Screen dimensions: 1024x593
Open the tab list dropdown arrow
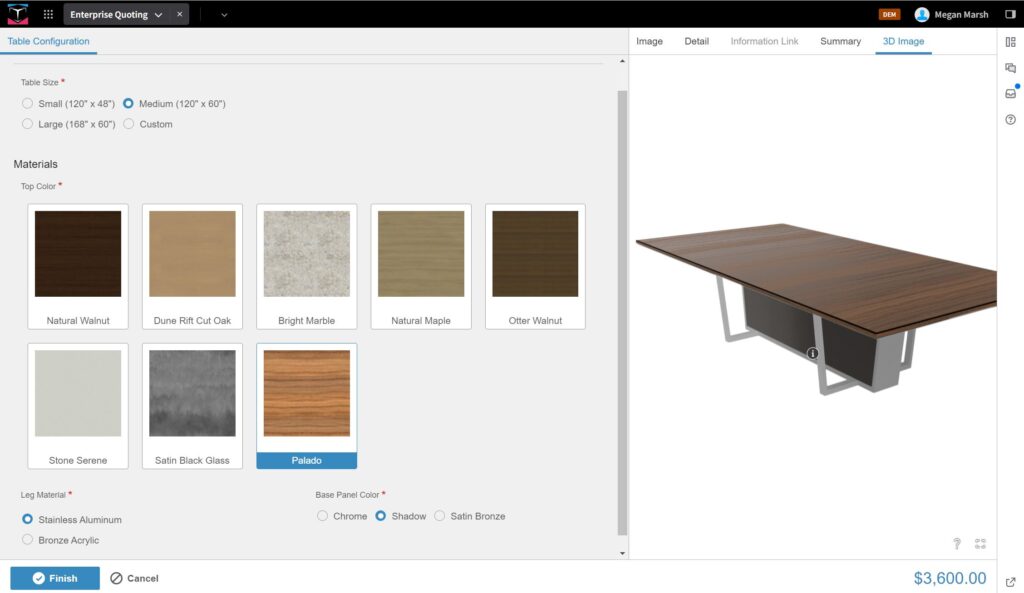(x=224, y=14)
